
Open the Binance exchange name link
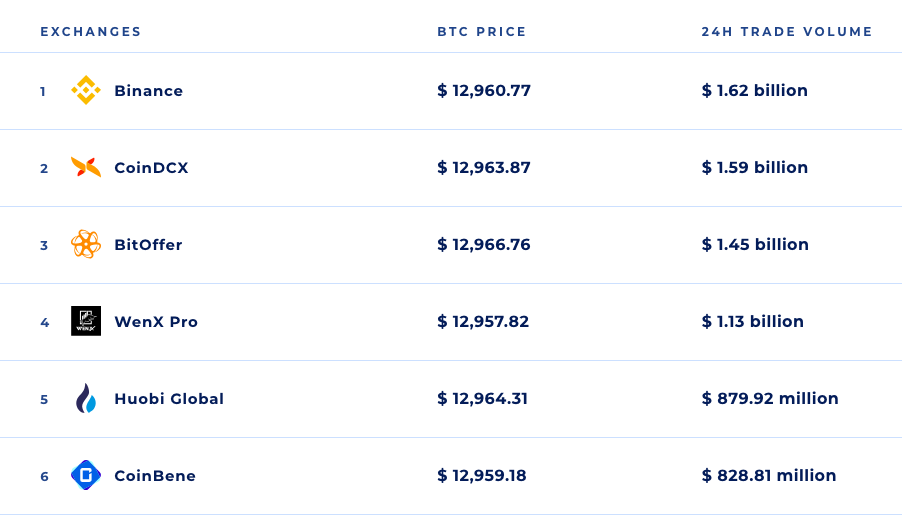tap(148, 91)
